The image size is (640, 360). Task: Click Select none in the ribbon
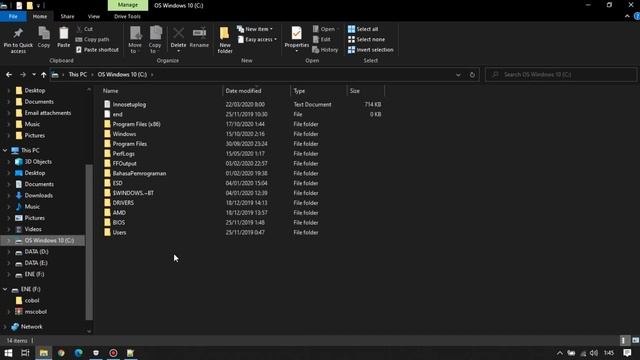tap(366, 40)
